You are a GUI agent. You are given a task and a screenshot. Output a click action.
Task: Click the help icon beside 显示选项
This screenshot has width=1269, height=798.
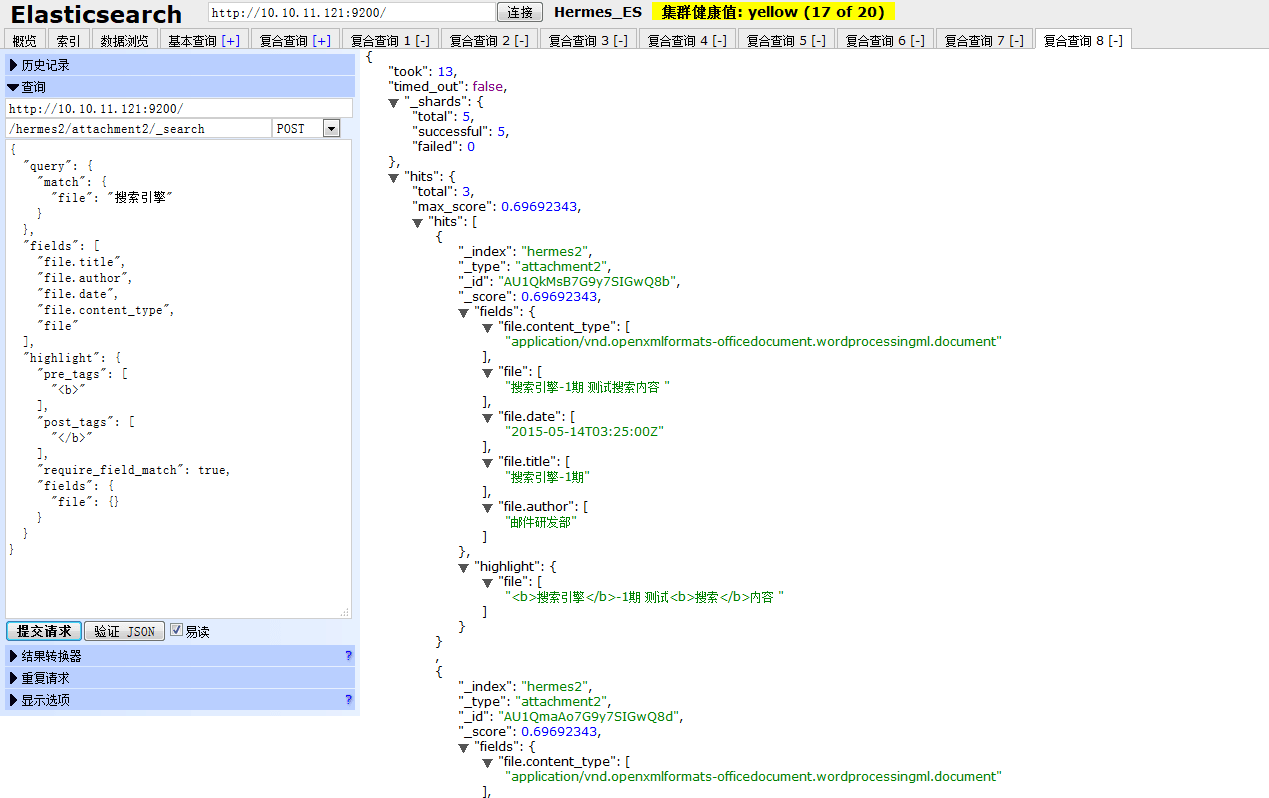348,700
